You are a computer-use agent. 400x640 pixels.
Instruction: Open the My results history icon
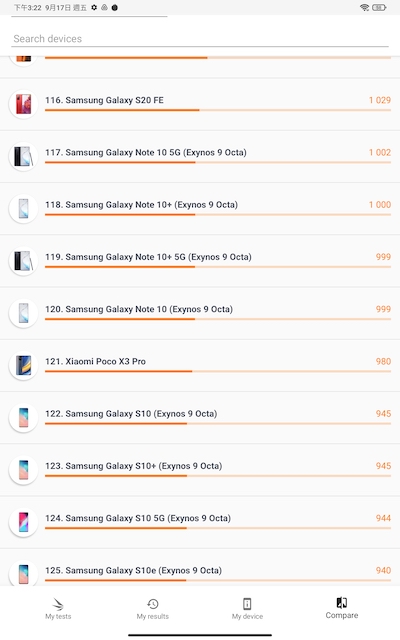(x=153, y=604)
